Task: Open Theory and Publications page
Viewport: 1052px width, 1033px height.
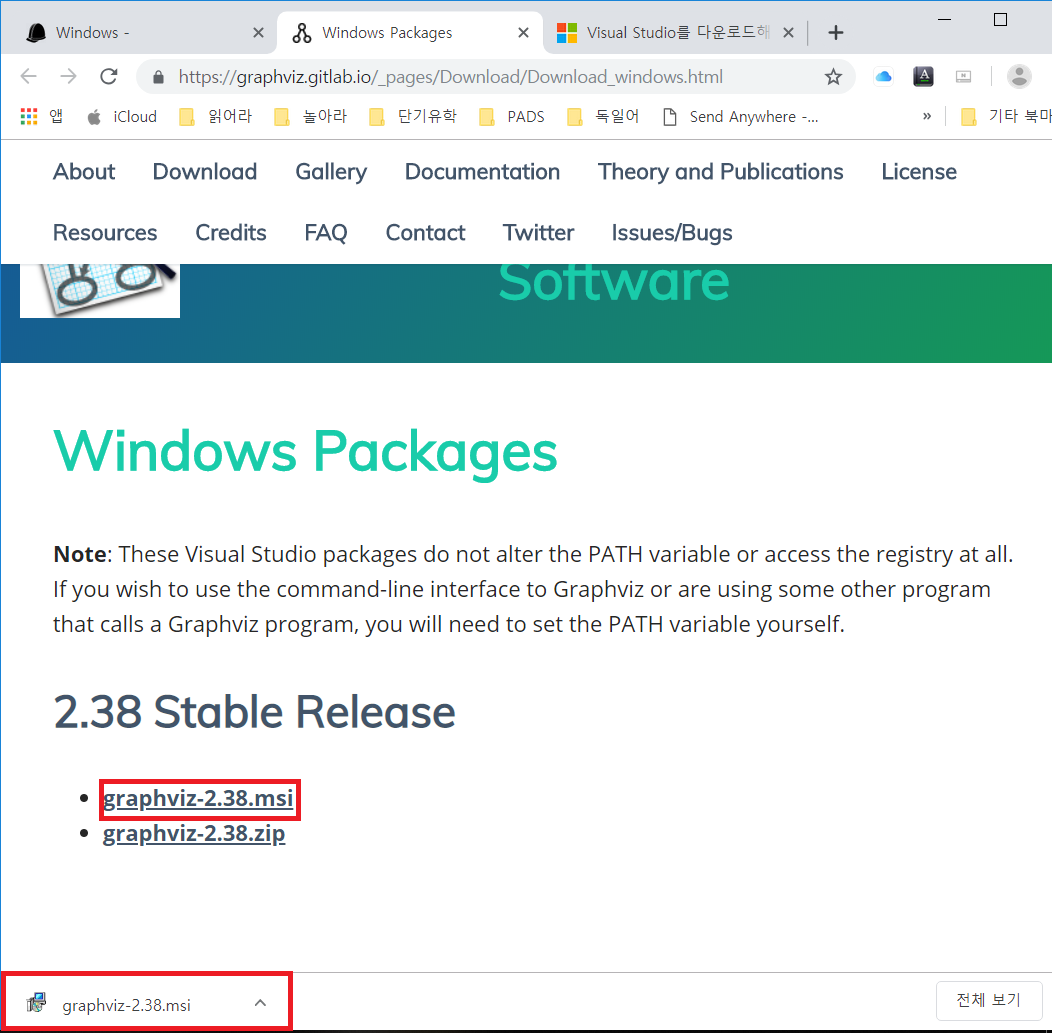Action: coord(720,172)
